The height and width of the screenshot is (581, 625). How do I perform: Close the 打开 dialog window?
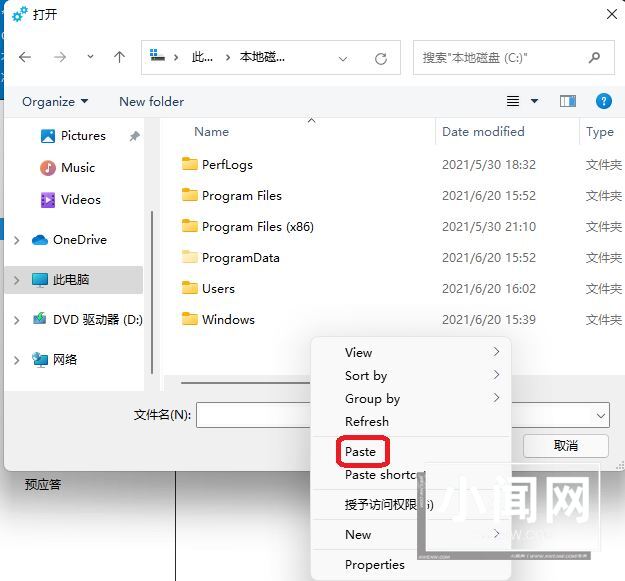[x=611, y=14]
